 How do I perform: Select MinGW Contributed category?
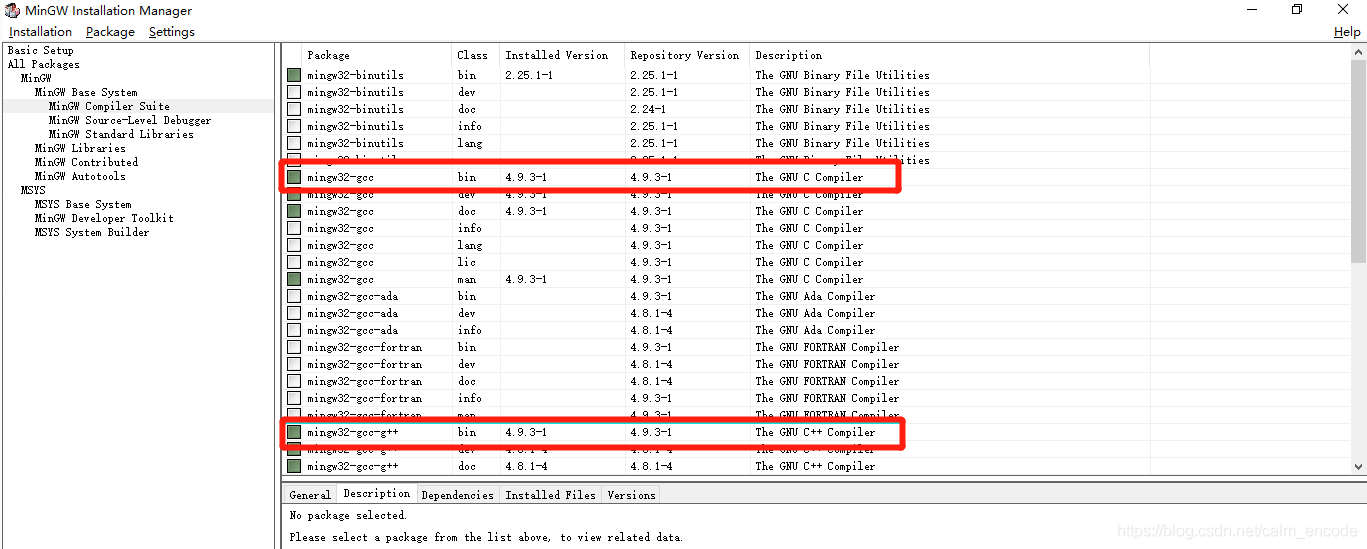click(x=86, y=162)
